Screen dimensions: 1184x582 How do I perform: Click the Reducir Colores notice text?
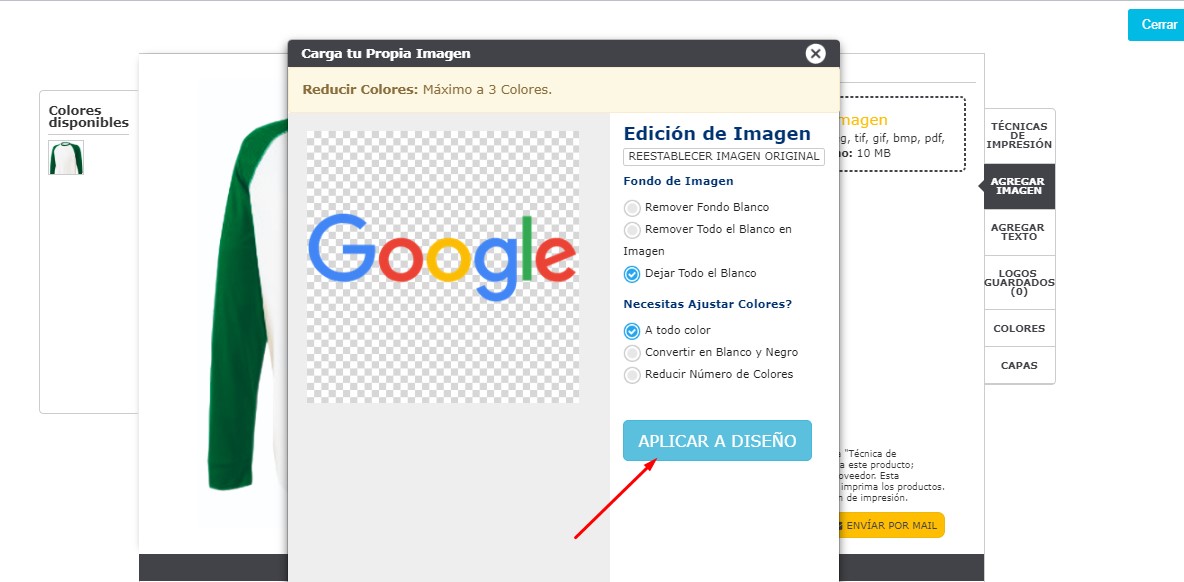tap(427, 90)
